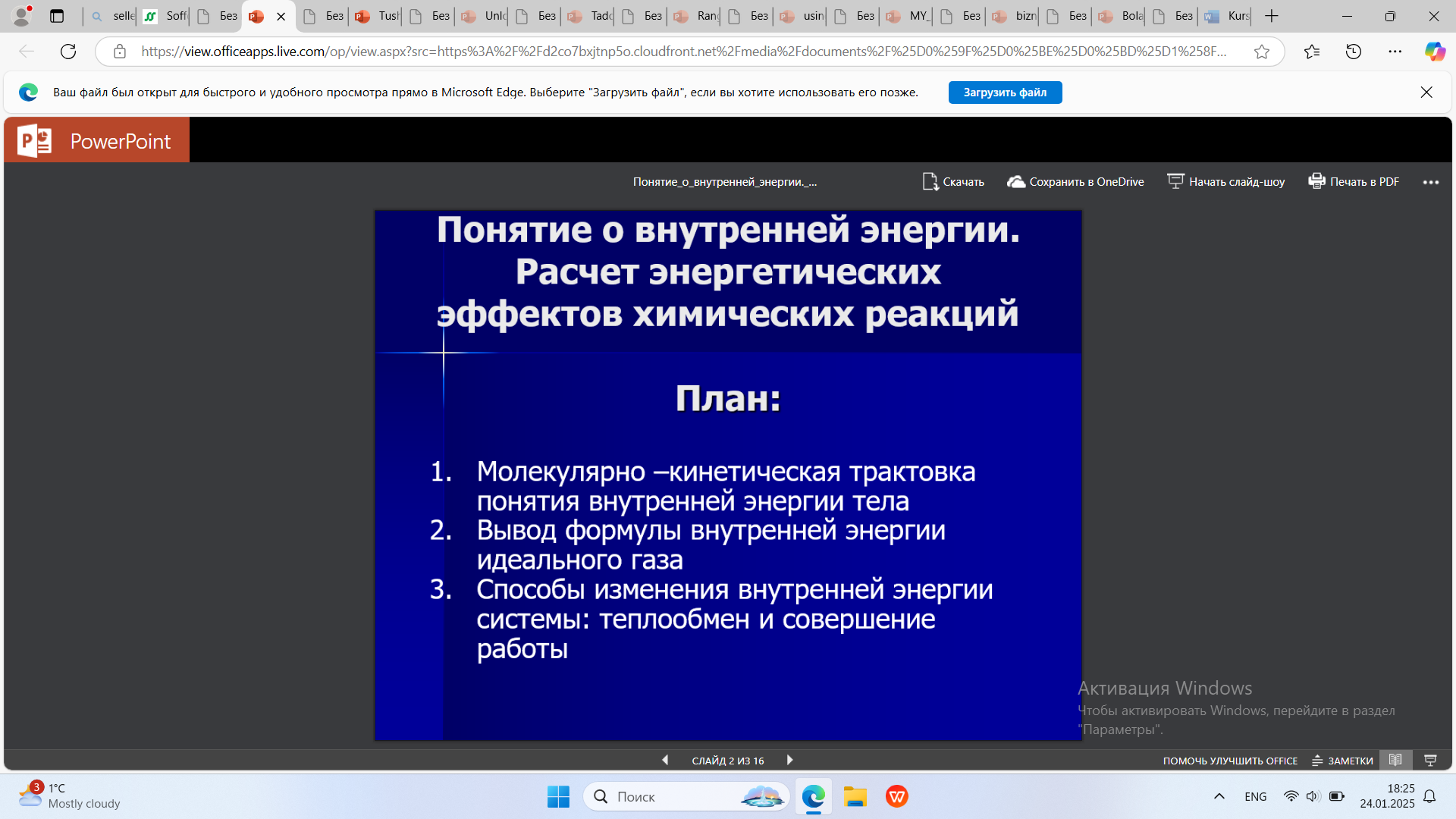
Task: Switch to reading view icon
Action: click(1395, 760)
